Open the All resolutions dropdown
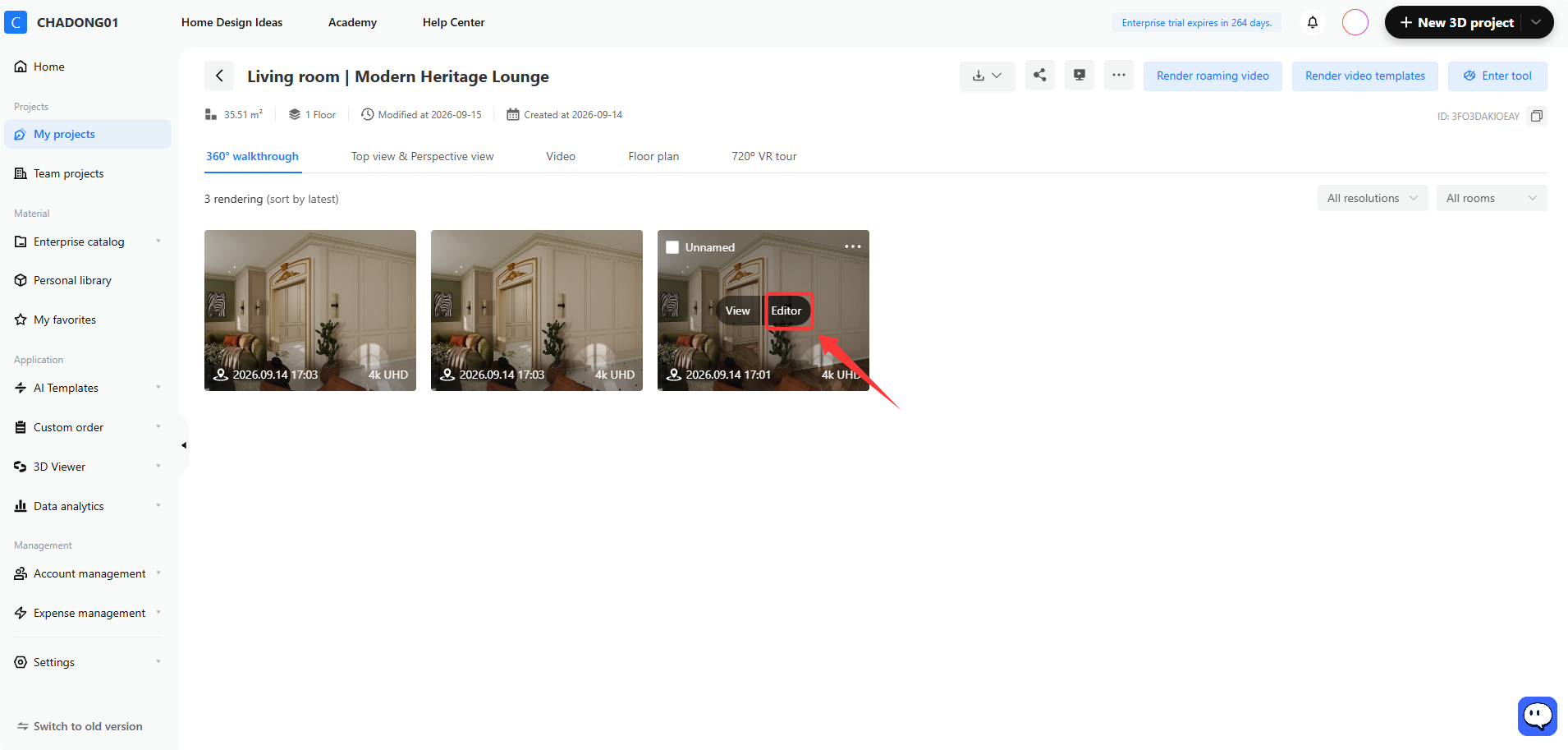The width and height of the screenshot is (1568, 750). (x=1373, y=198)
